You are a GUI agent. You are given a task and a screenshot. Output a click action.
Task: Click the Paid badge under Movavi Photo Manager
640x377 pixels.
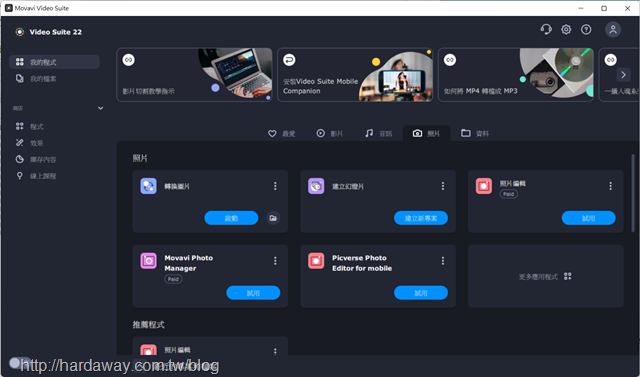173,279
